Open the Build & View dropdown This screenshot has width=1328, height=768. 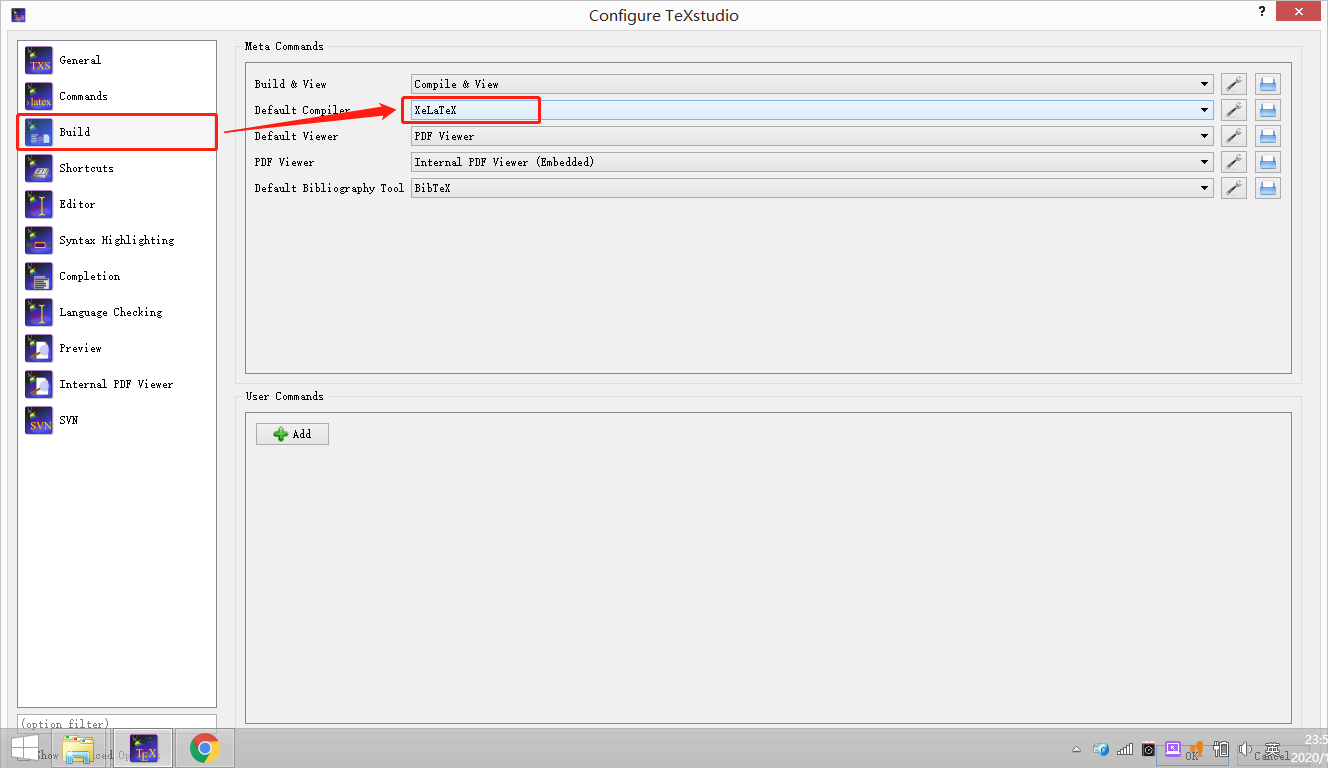click(812, 84)
